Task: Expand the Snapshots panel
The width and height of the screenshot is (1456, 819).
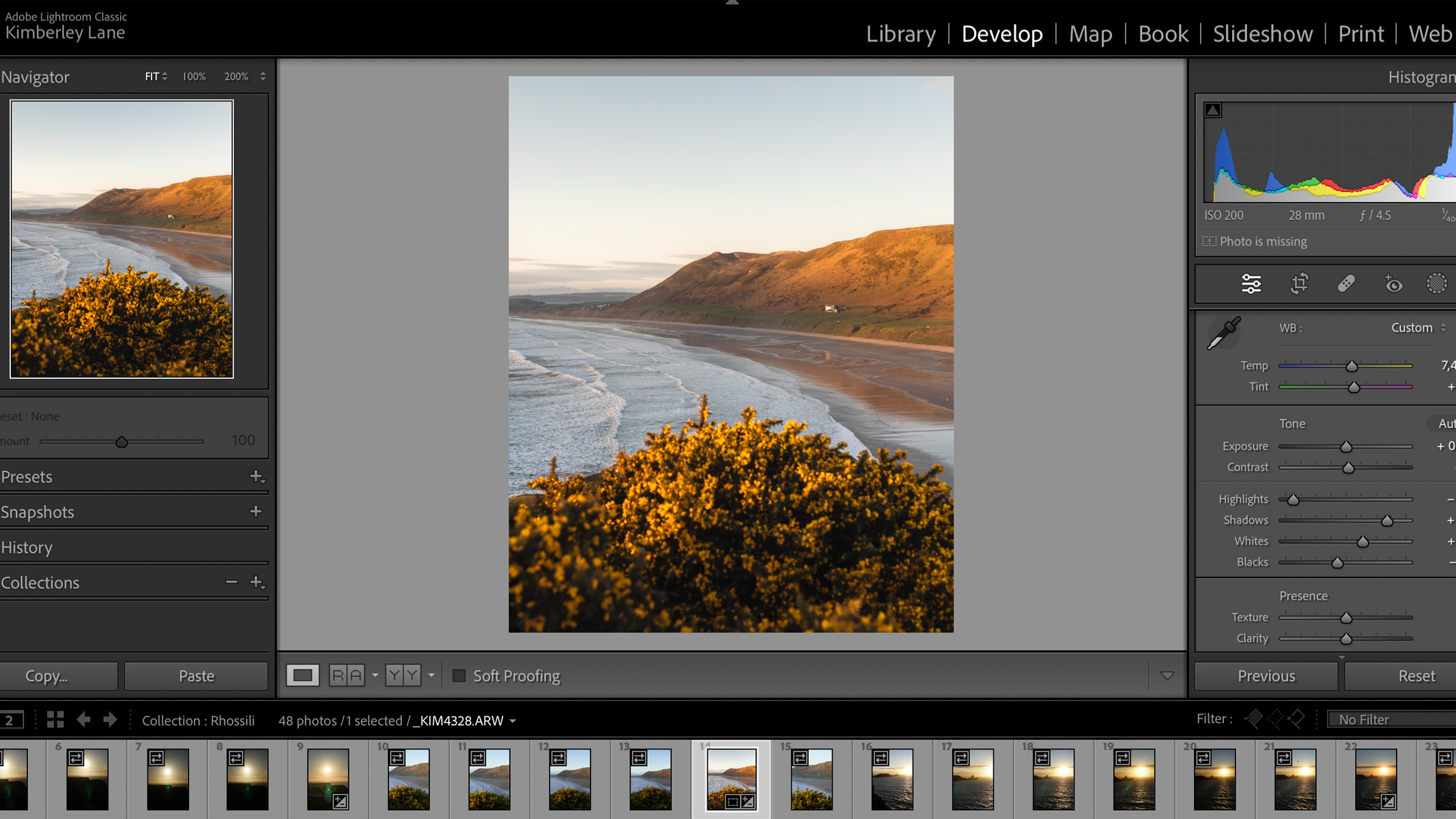Action: (x=37, y=510)
